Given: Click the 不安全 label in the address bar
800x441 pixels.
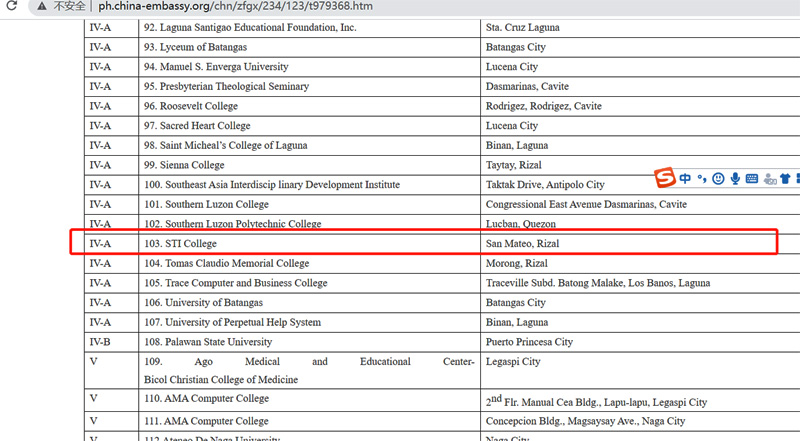Looking at the screenshot, I should coord(69,6).
